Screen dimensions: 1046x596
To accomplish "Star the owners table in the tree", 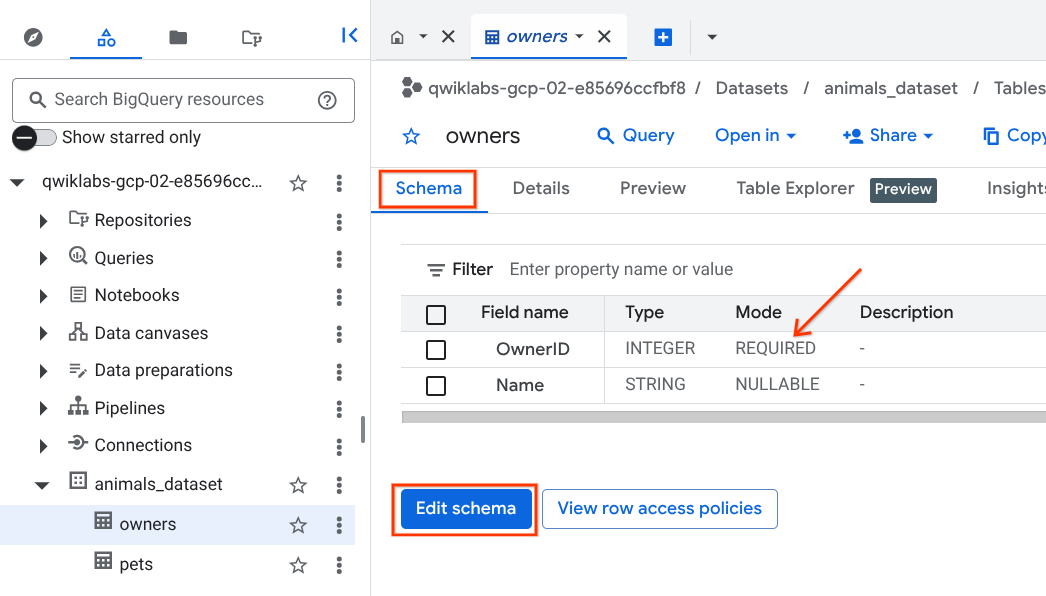I will pyautogui.click(x=298, y=525).
